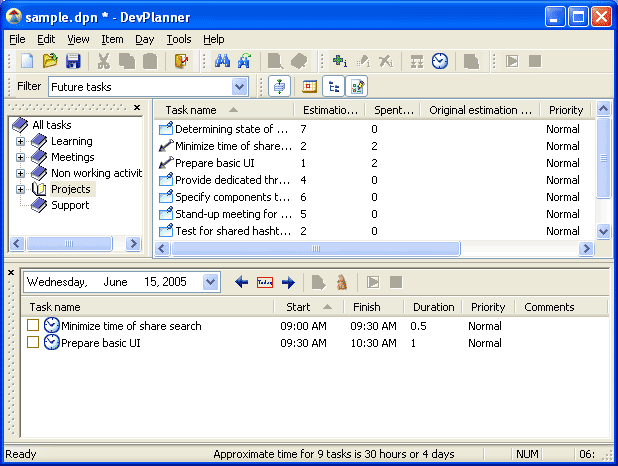Click the New file toolbar icon
The height and width of the screenshot is (466, 618).
(x=27, y=61)
